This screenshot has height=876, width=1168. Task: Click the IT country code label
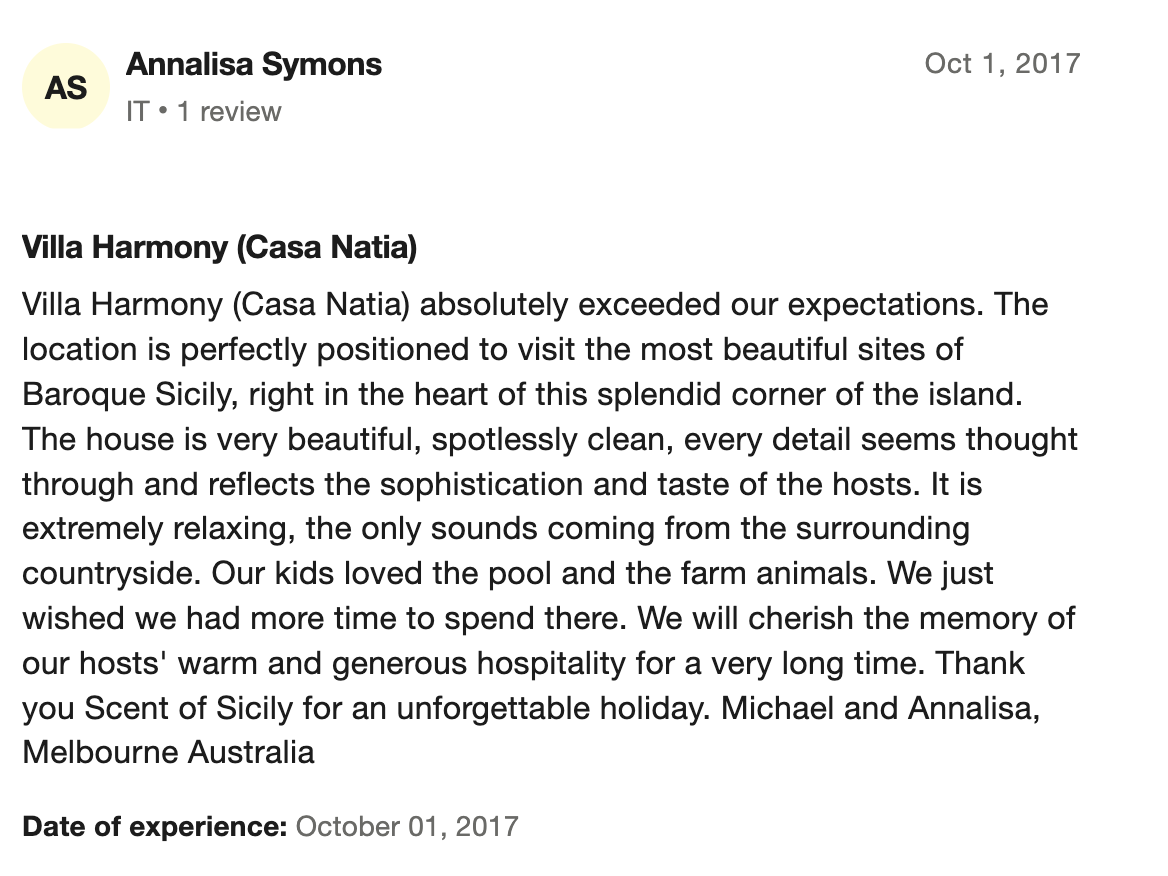click(137, 111)
